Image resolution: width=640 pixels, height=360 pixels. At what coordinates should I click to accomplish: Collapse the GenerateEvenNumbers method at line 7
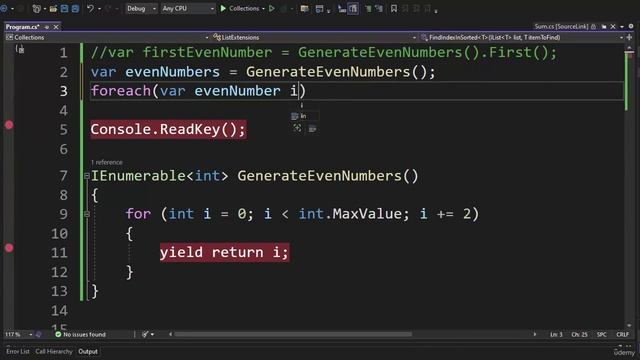(x=87, y=176)
